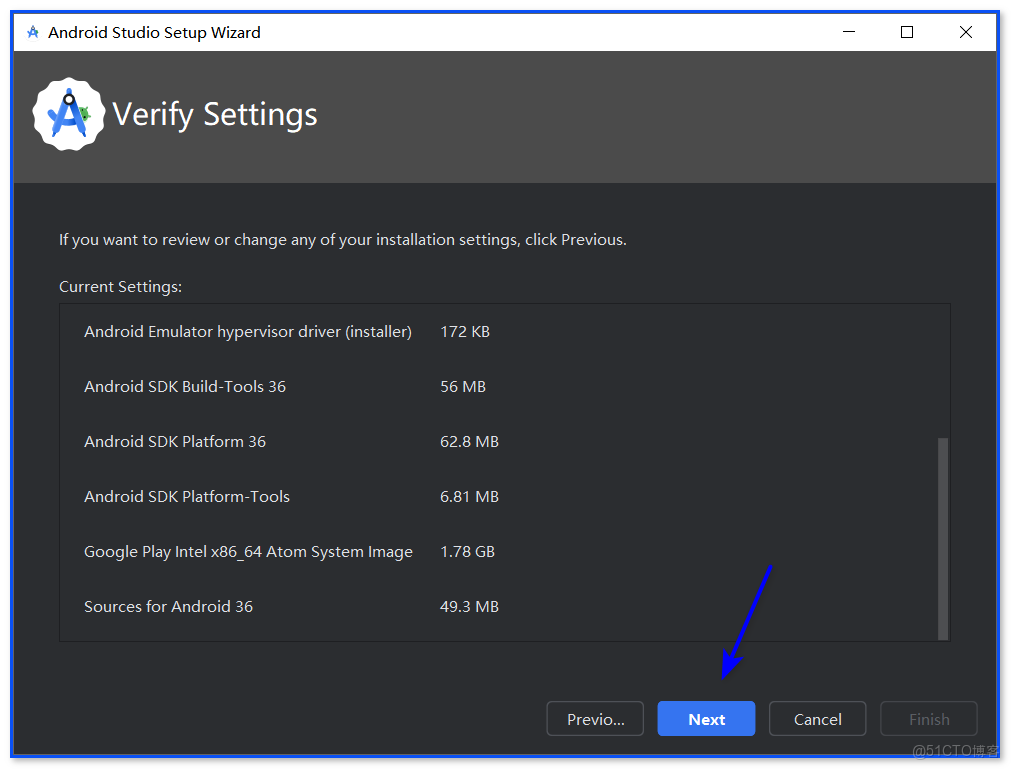Select the Google Play Intel x86_64 System Image entry
The width and height of the screenshot is (1011, 769).
248,551
